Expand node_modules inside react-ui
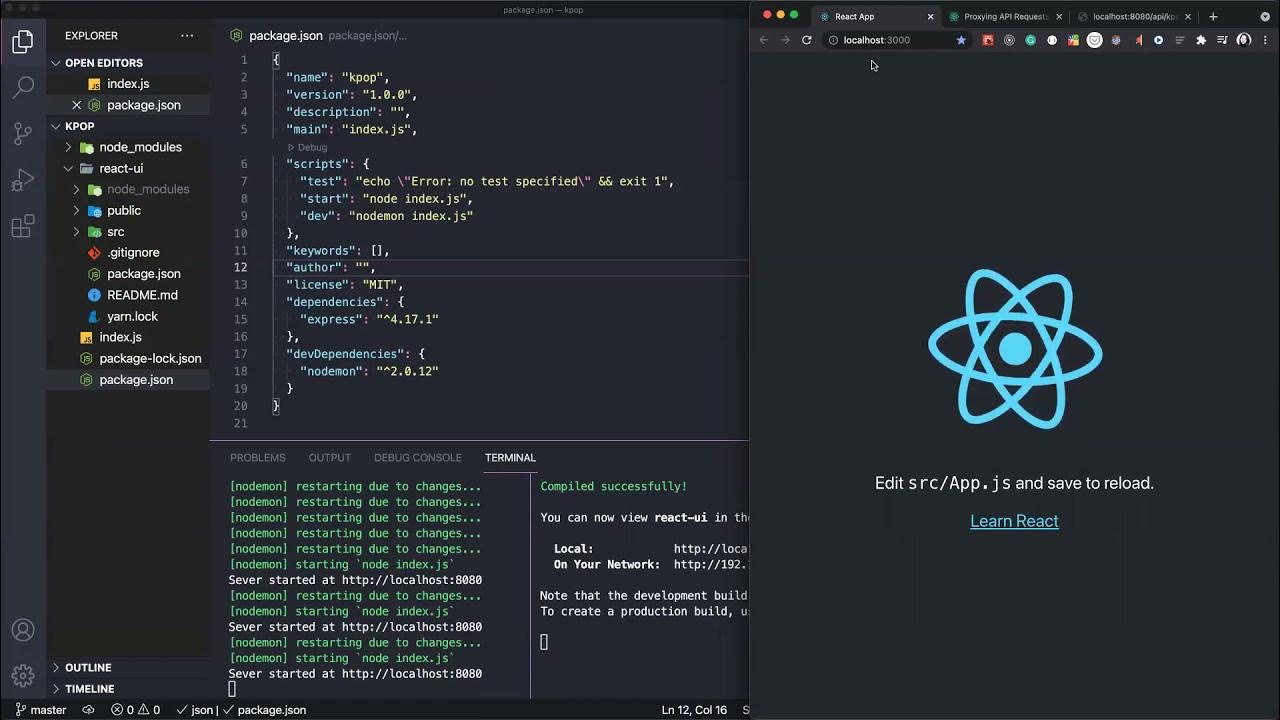 [x=76, y=189]
